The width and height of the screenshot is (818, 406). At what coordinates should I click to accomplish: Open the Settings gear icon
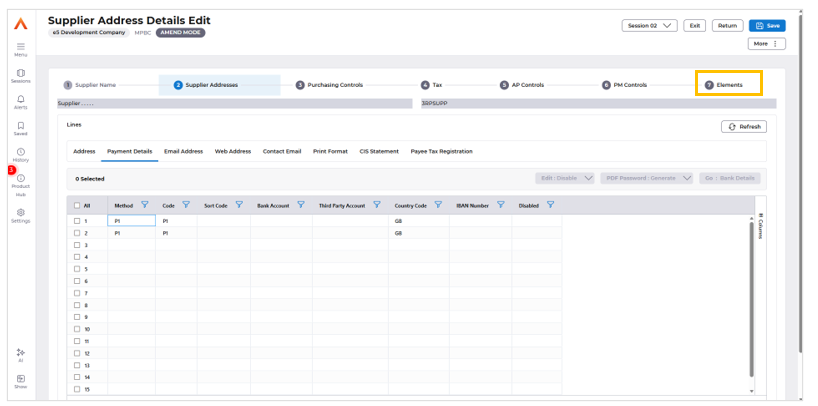pos(20,212)
